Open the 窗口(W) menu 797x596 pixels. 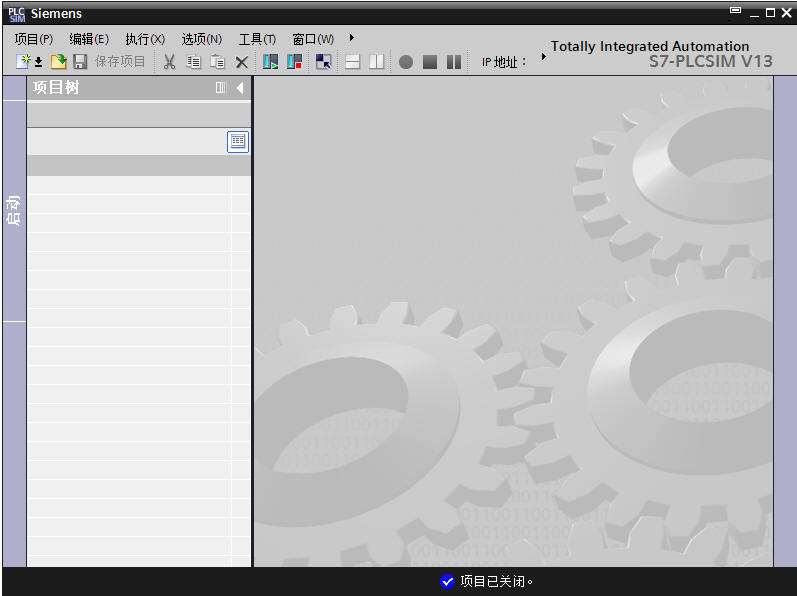pos(313,39)
